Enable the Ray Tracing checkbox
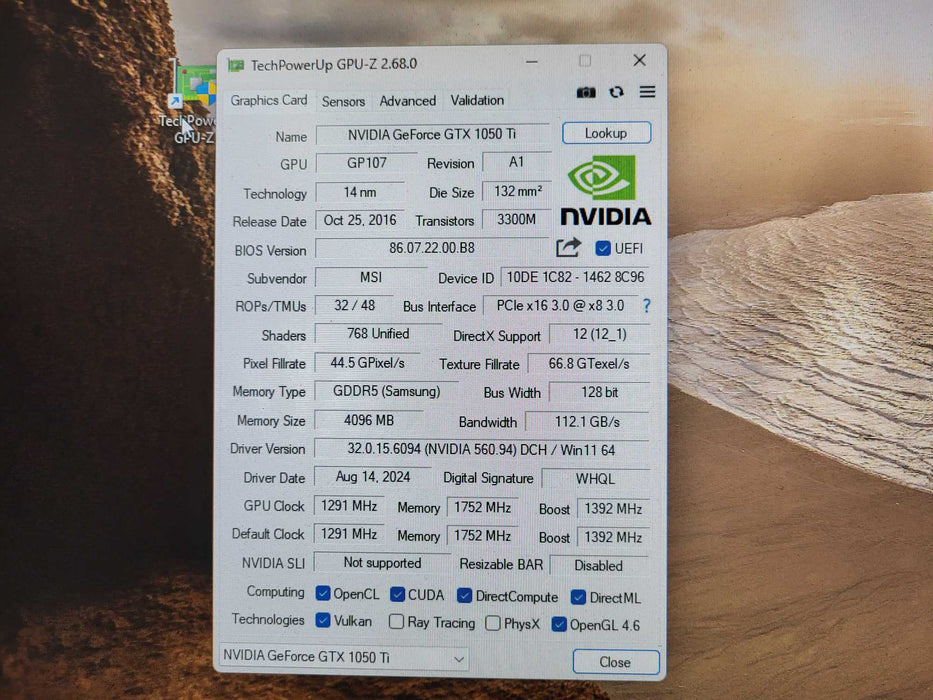This screenshot has width=933, height=700. [x=396, y=622]
